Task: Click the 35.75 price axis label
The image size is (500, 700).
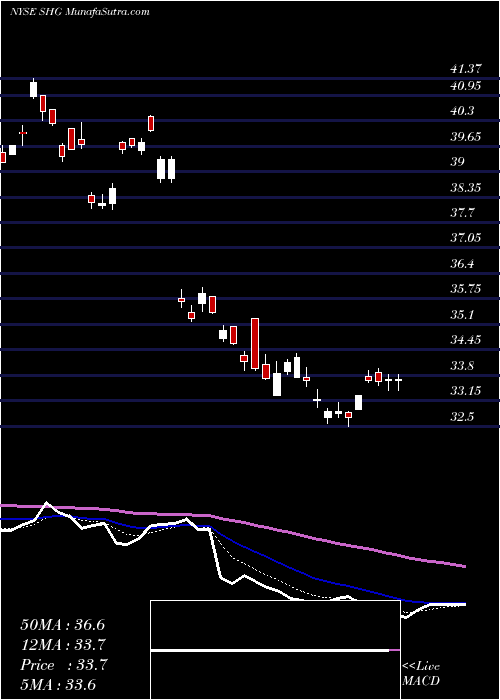Action: pos(466,289)
